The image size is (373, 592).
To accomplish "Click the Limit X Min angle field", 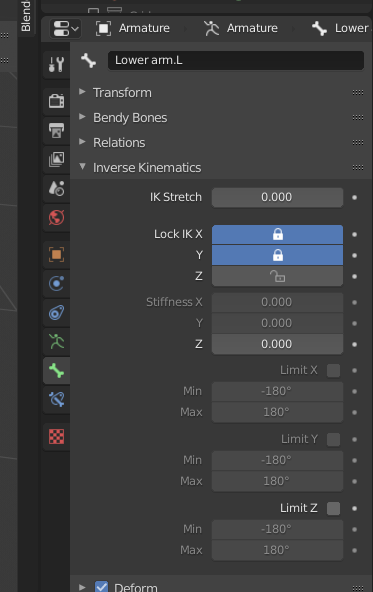I will 277,391.
